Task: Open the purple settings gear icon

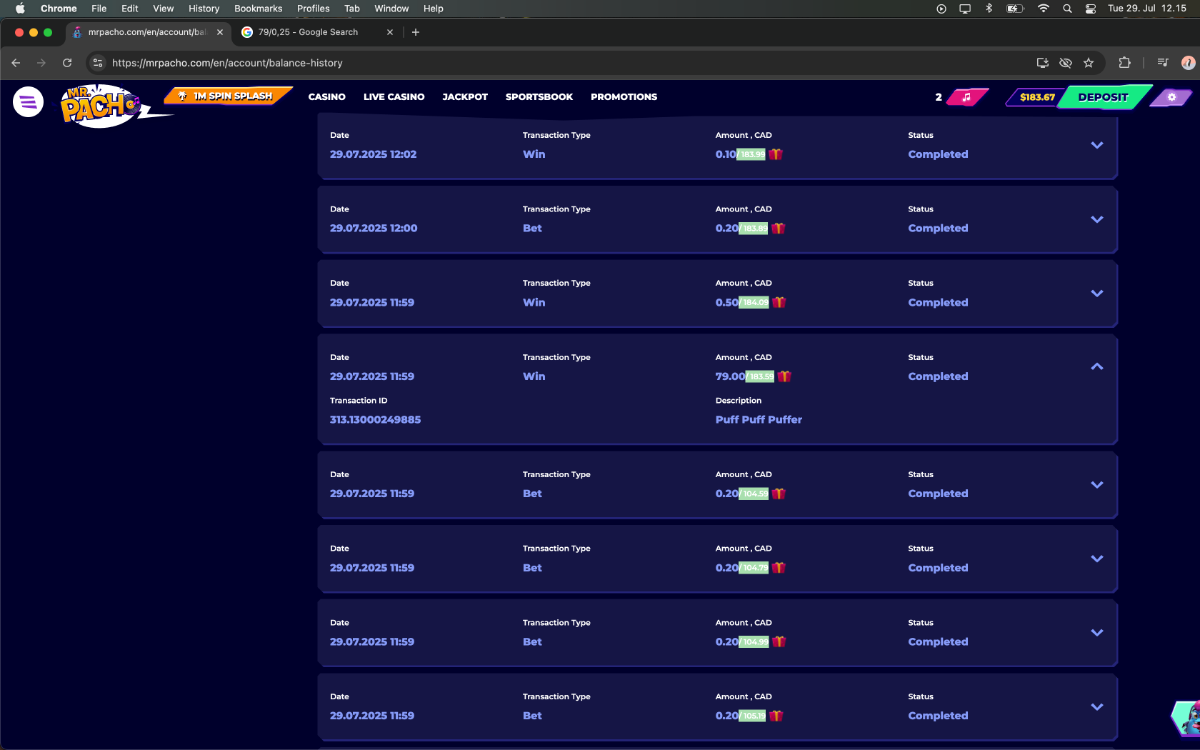Action: (x=1171, y=97)
